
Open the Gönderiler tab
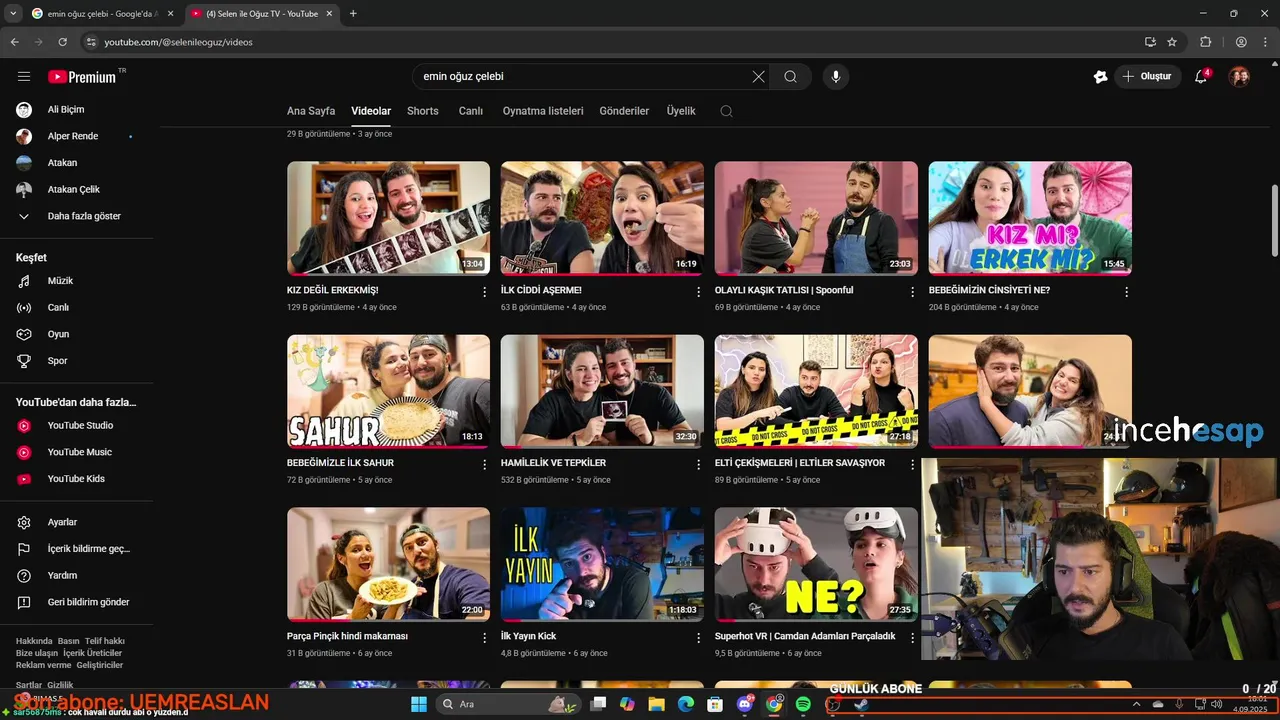[x=624, y=111]
